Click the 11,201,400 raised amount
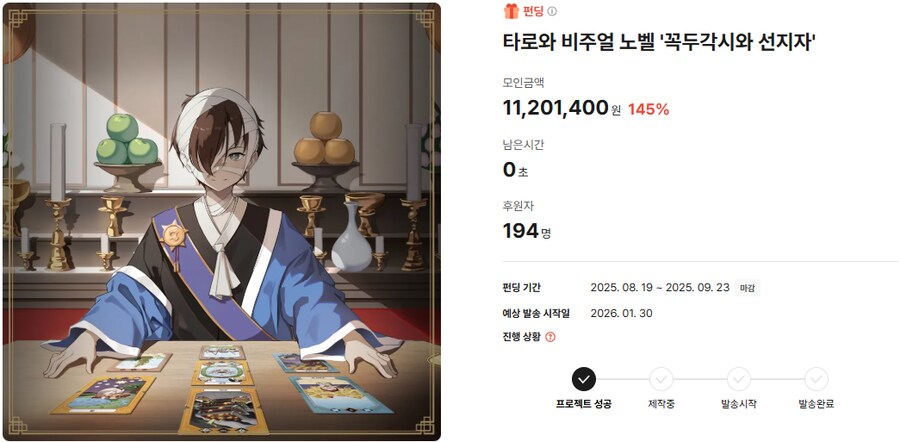The image size is (900, 442). pos(555,107)
